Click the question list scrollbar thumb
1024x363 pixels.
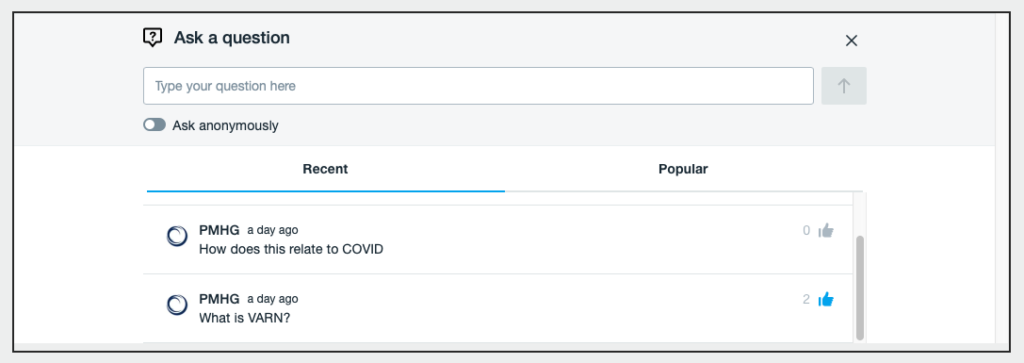860,287
